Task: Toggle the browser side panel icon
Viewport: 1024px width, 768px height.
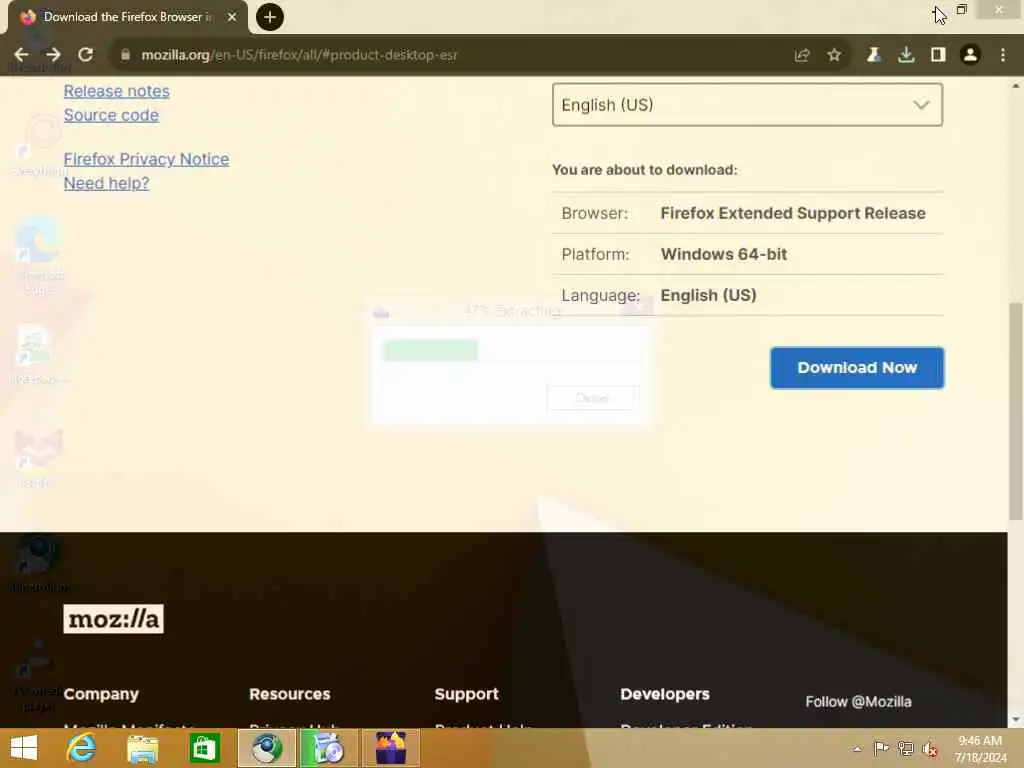Action: (938, 55)
